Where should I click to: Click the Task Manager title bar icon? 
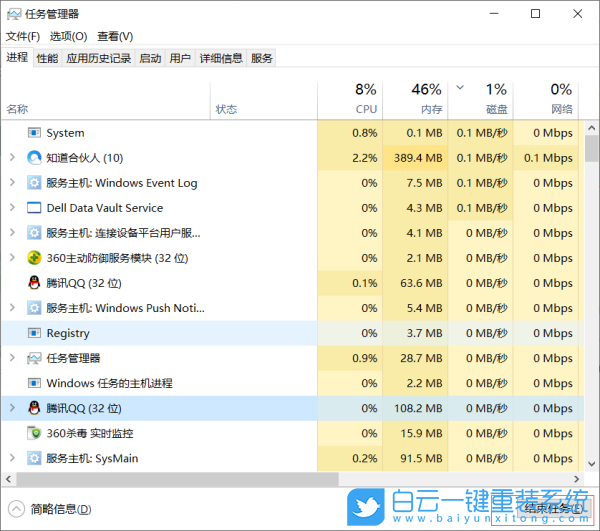point(14,15)
